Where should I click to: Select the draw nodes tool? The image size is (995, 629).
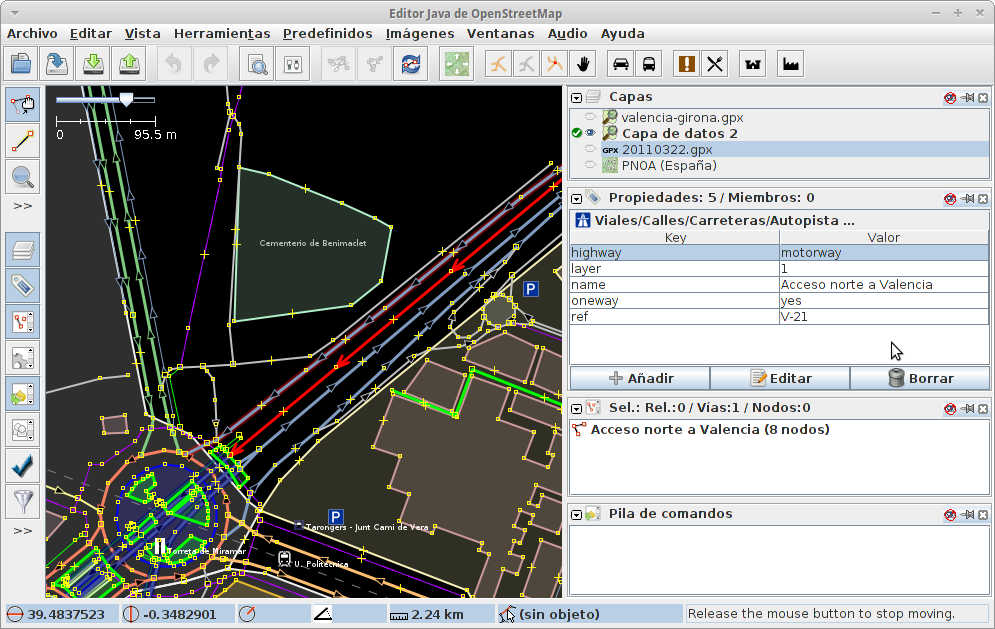tap(22, 139)
